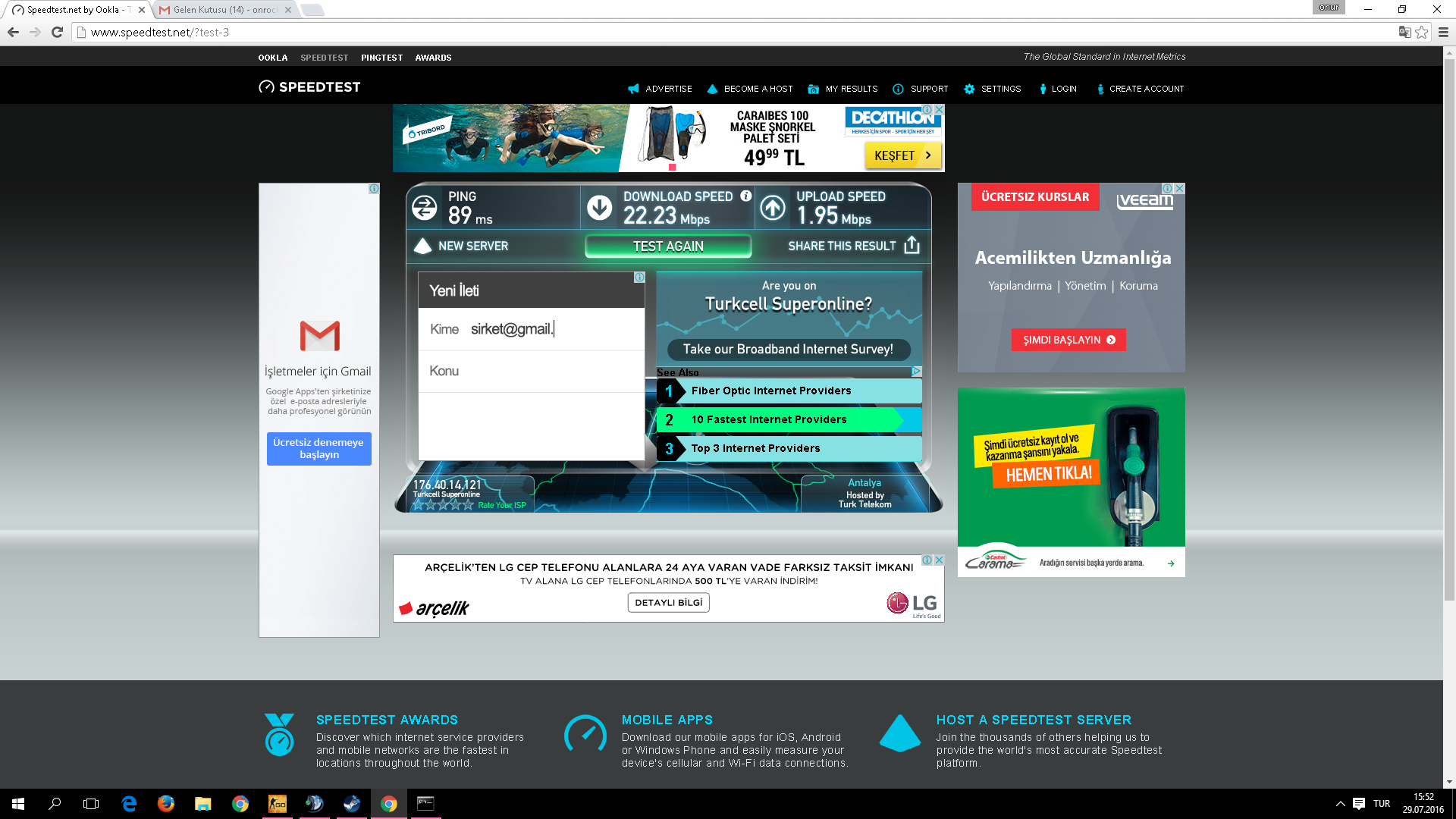The image size is (1456, 819).
Task: Click DETAYLI BİLGİ button
Action: tap(668, 602)
